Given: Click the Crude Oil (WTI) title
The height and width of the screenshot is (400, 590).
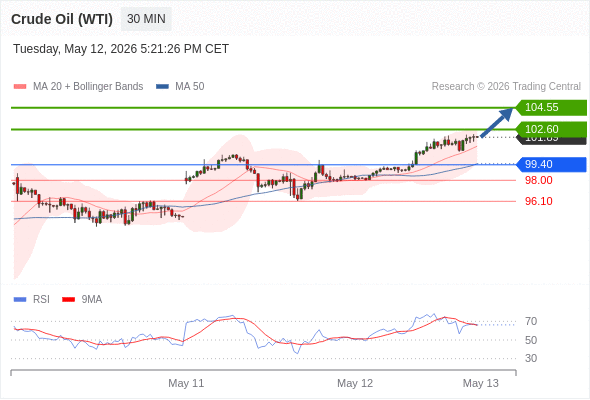Looking at the screenshot, I should (x=62, y=19).
